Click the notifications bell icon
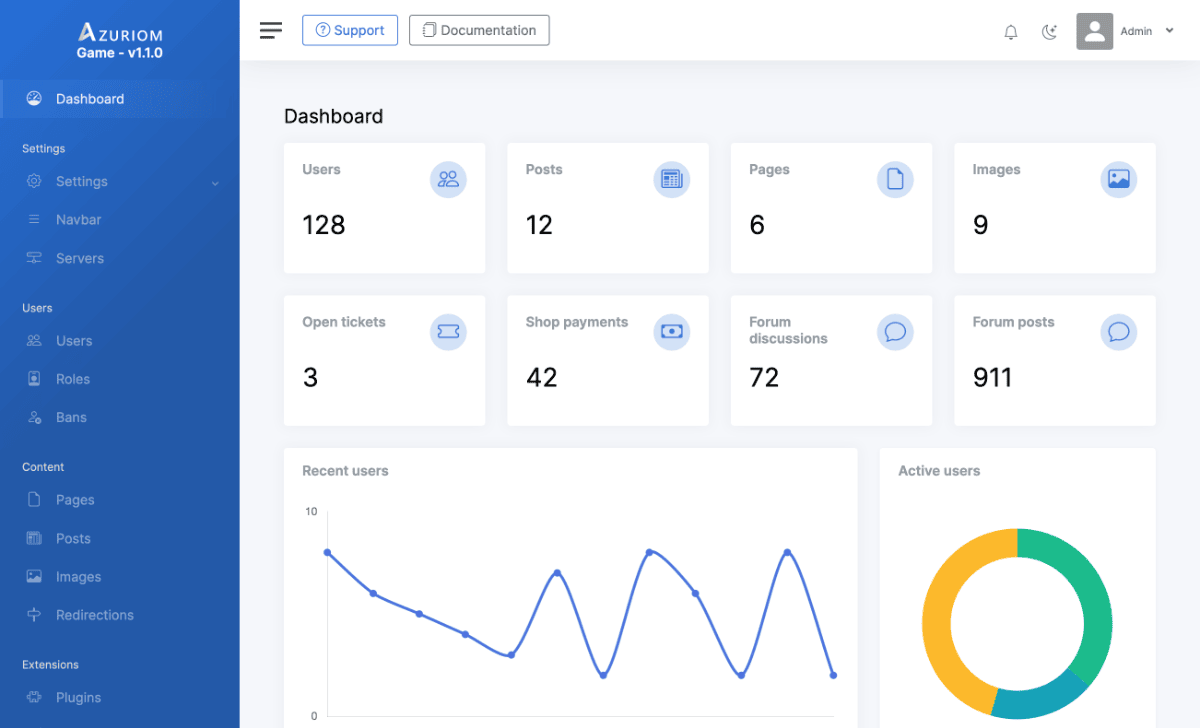 (x=1011, y=32)
